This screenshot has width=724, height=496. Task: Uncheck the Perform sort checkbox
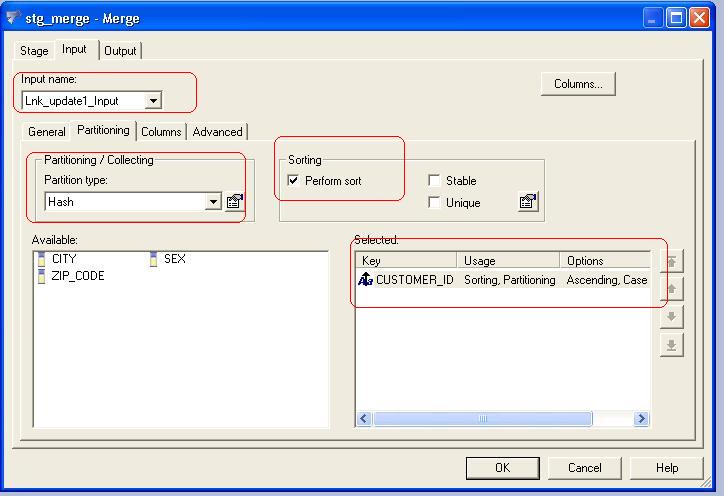[293, 181]
